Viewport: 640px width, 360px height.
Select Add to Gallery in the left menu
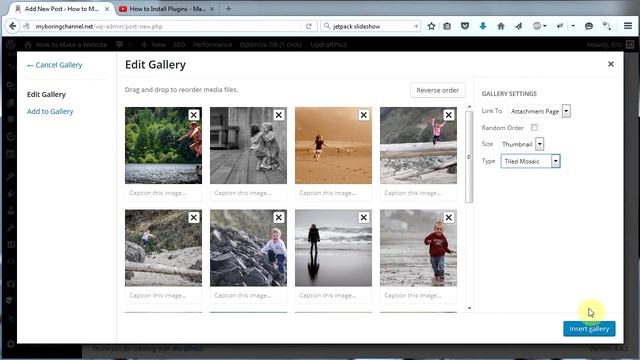pos(50,111)
